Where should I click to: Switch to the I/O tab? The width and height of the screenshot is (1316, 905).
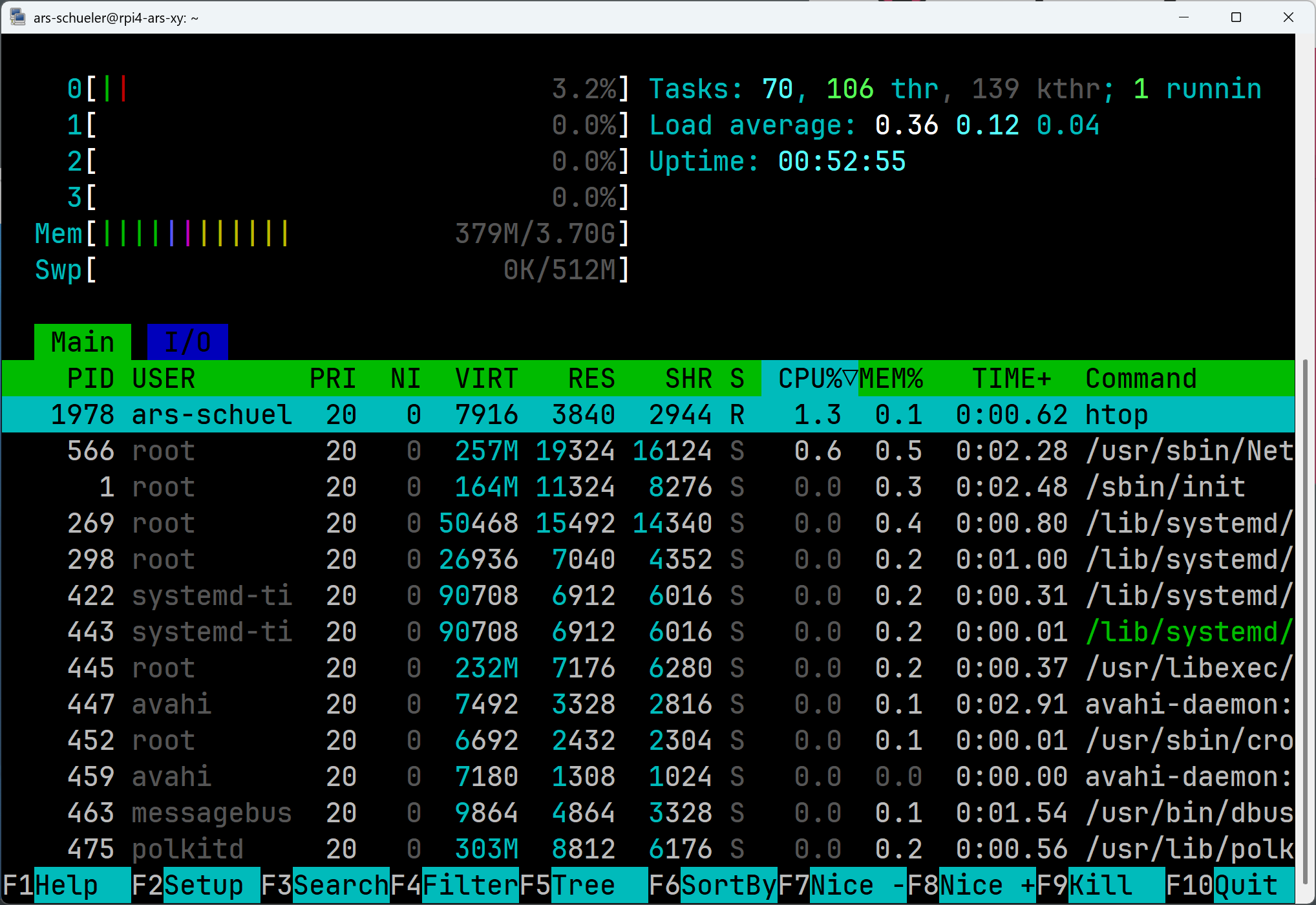187,342
